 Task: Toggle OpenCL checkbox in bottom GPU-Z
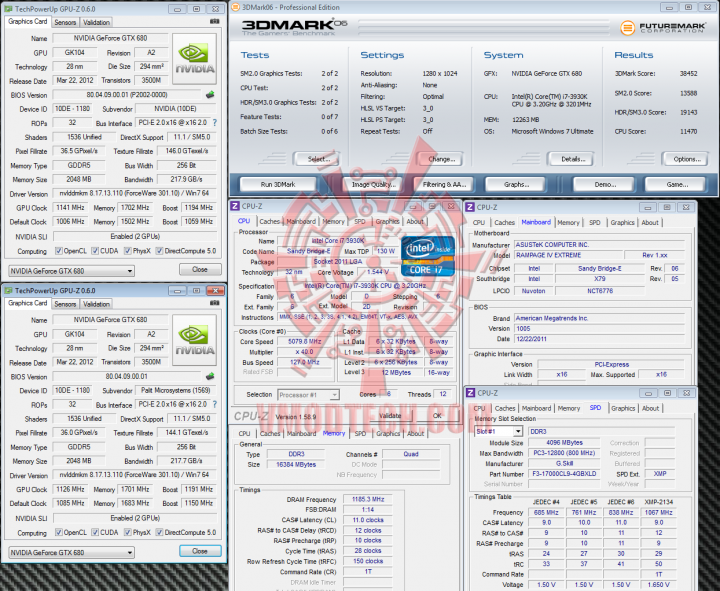[x=59, y=533]
